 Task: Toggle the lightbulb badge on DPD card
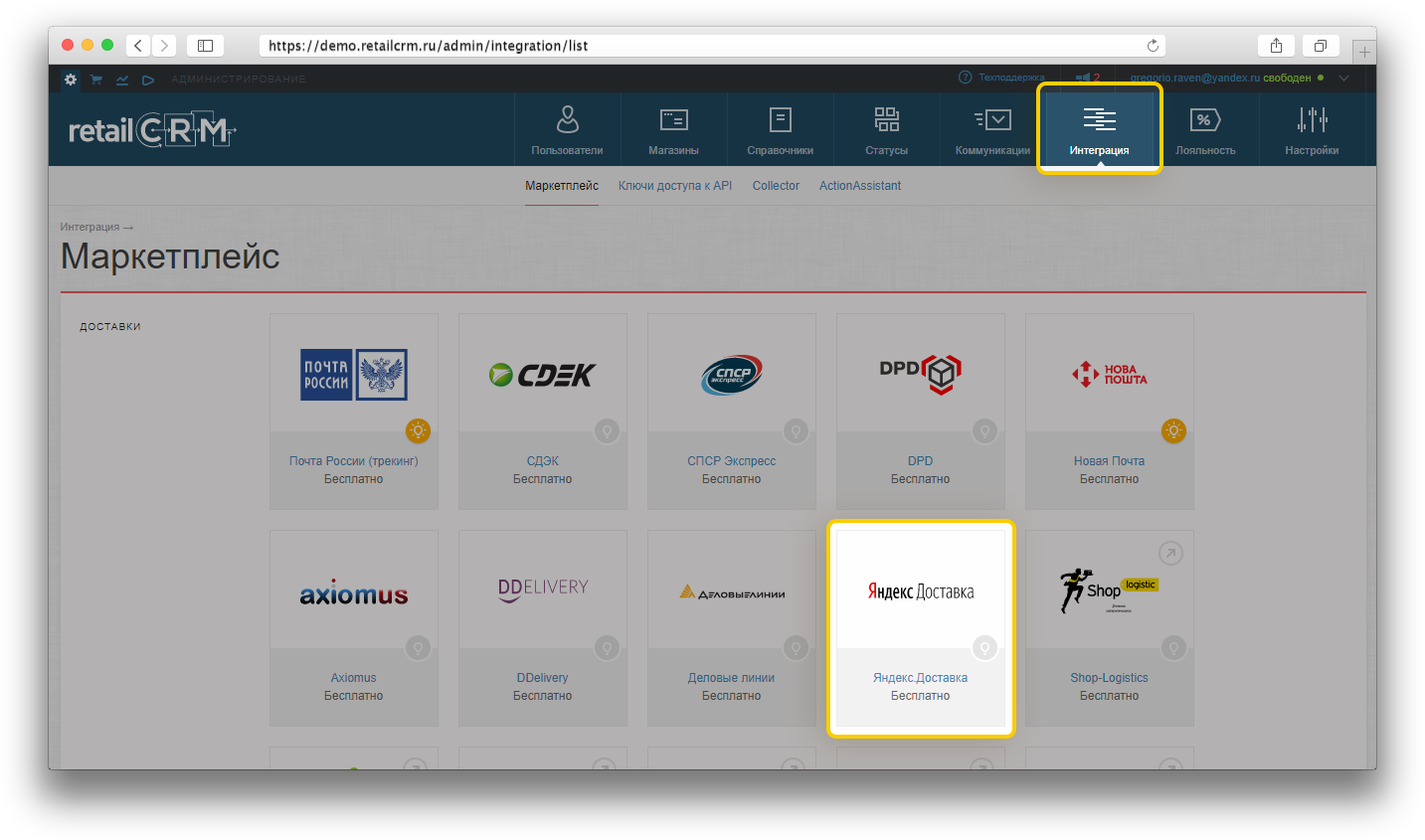point(984,431)
